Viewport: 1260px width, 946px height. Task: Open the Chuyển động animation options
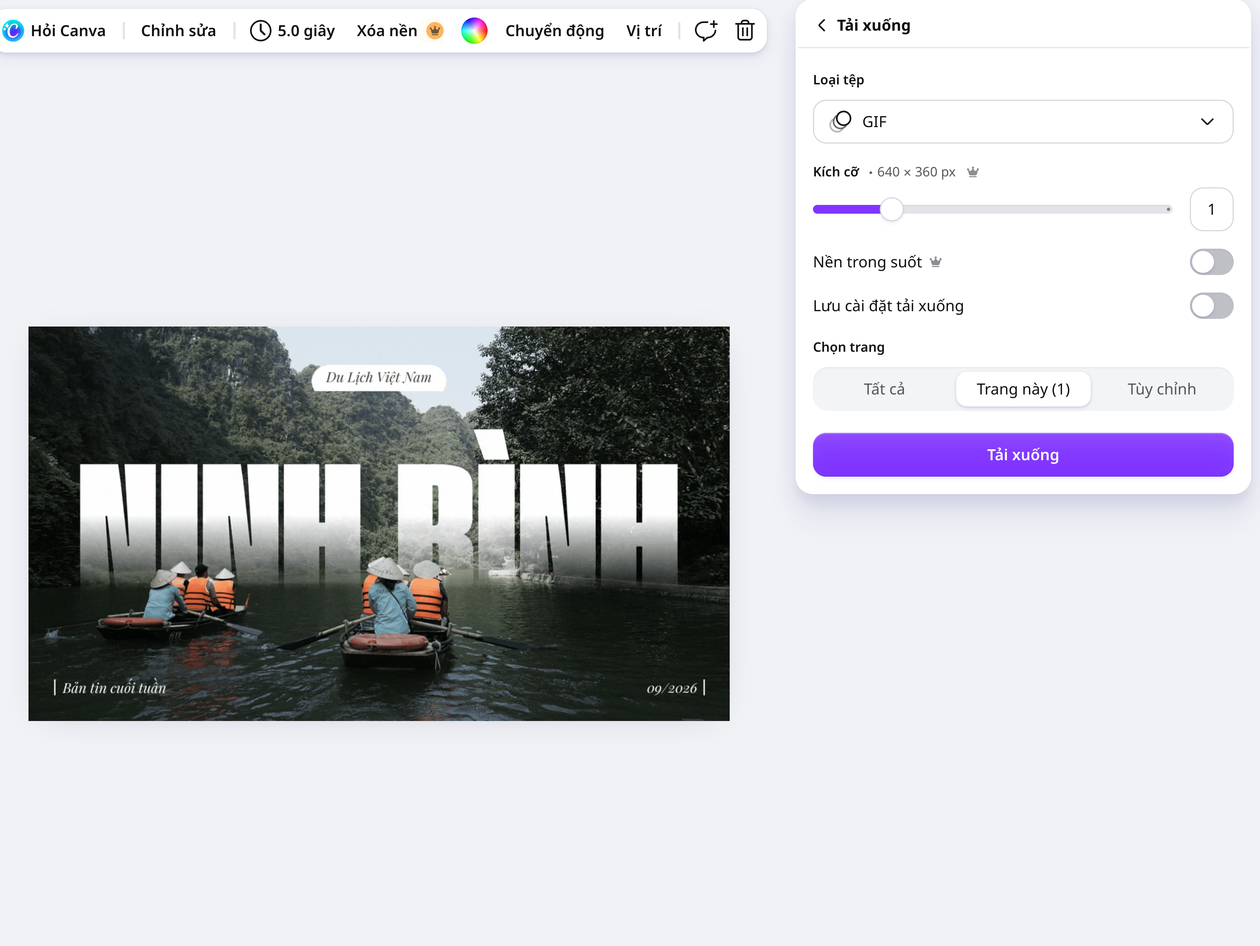pyautogui.click(x=555, y=31)
